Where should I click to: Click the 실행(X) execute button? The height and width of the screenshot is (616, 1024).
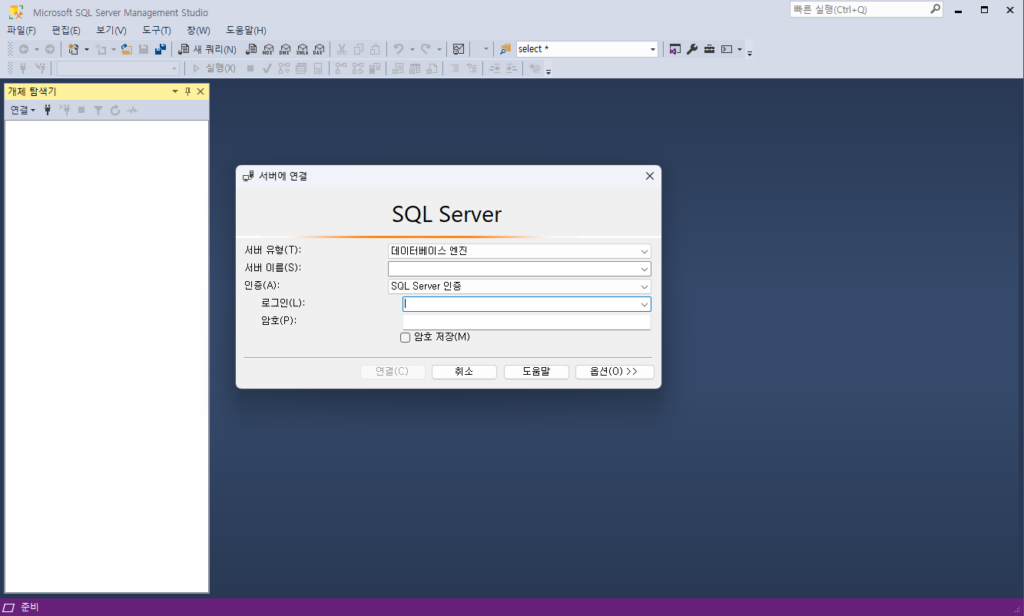(214, 69)
